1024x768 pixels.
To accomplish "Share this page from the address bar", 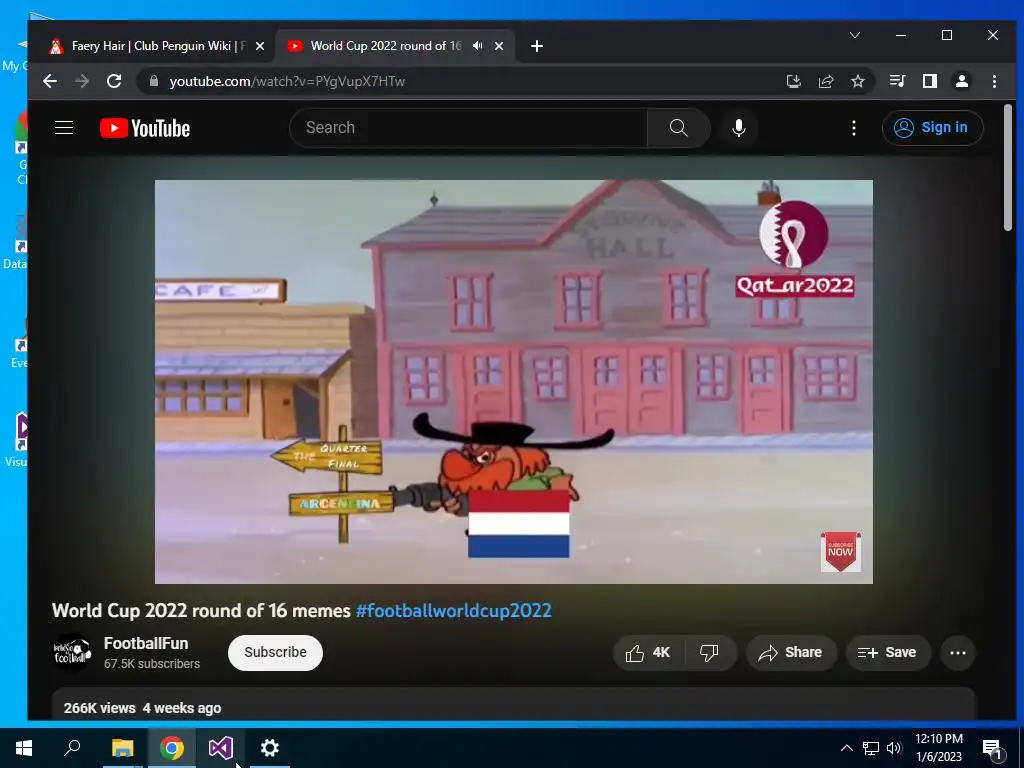I will (x=825, y=81).
